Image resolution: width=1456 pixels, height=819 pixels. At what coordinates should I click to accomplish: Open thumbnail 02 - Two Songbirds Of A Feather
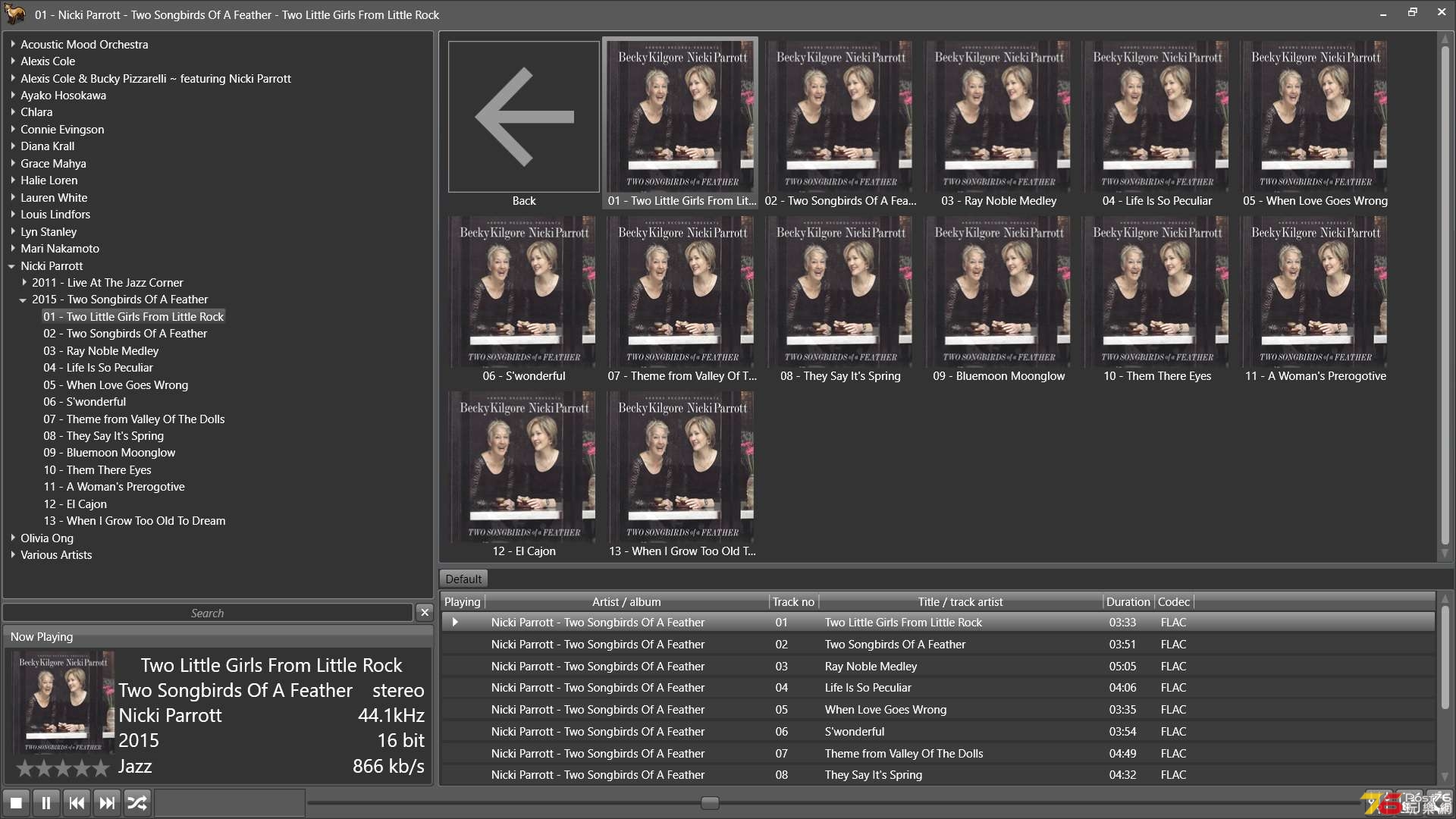(x=841, y=124)
